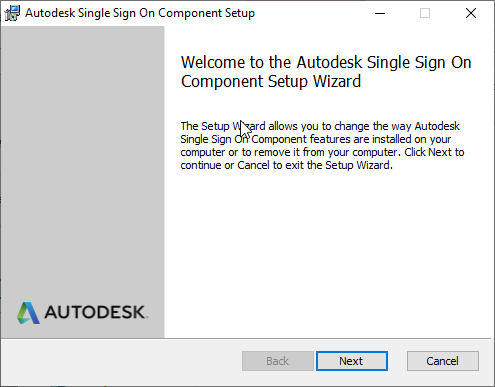Click the empty white area below the paragraph
The image size is (495, 387).
pos(328,253)
